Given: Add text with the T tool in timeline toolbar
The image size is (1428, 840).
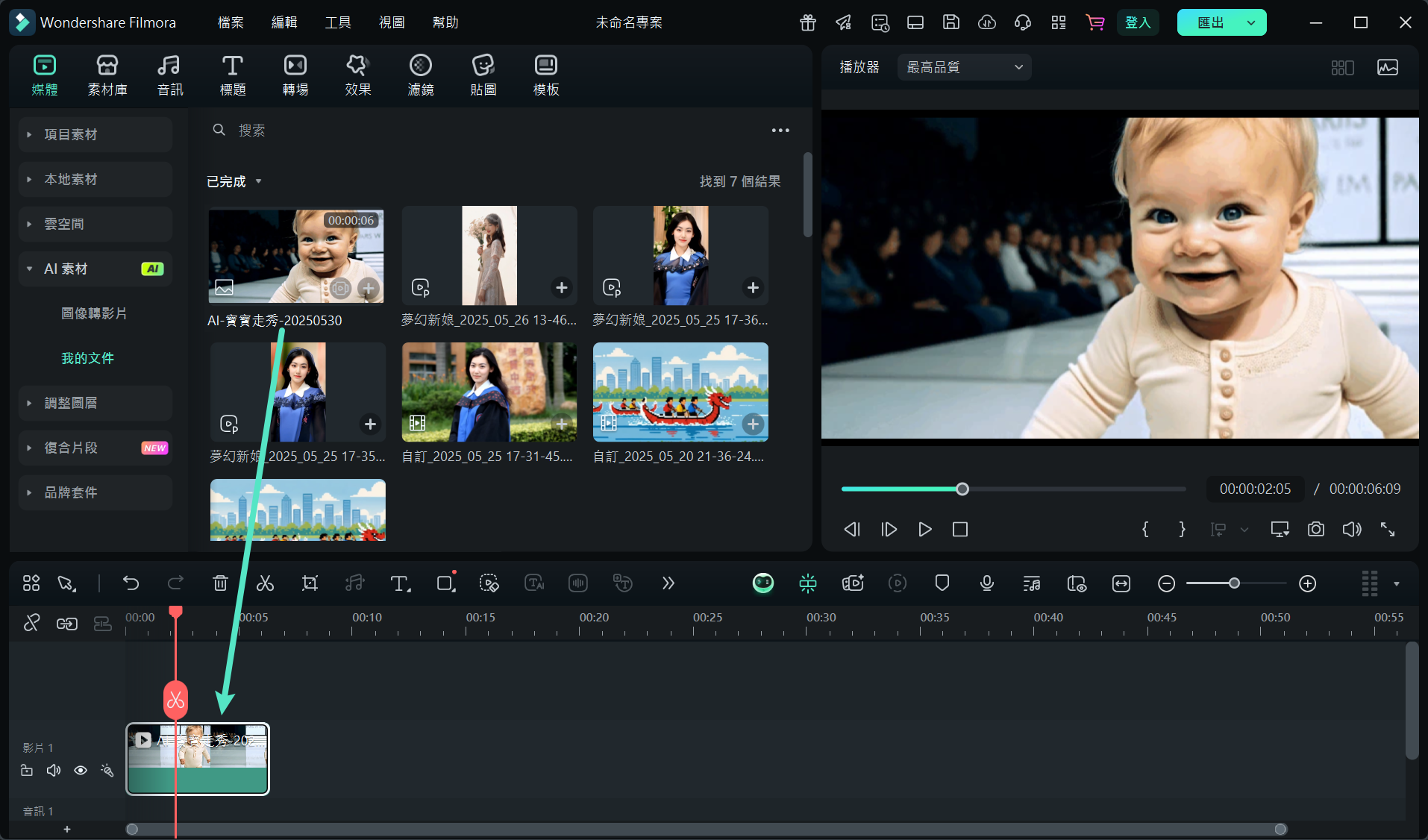Looking at the screenshot, I should (x=400, y=583).
